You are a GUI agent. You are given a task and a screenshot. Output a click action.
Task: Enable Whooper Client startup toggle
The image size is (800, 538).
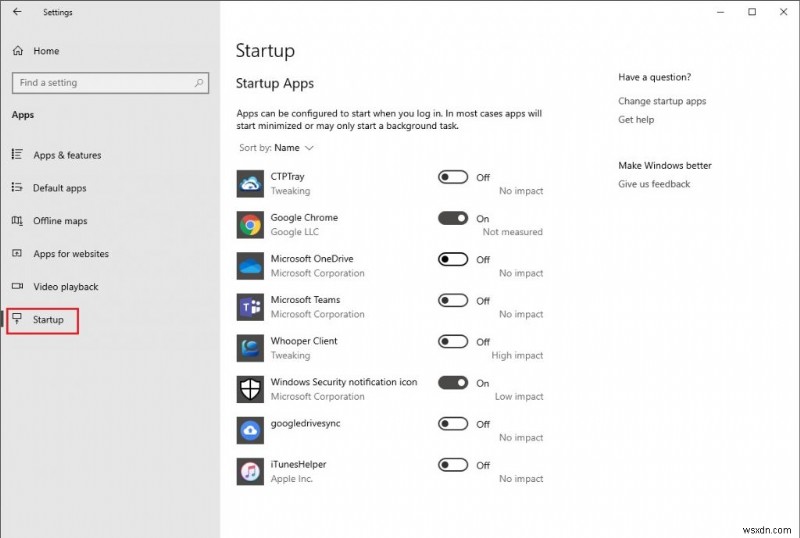tap(453, 341)
